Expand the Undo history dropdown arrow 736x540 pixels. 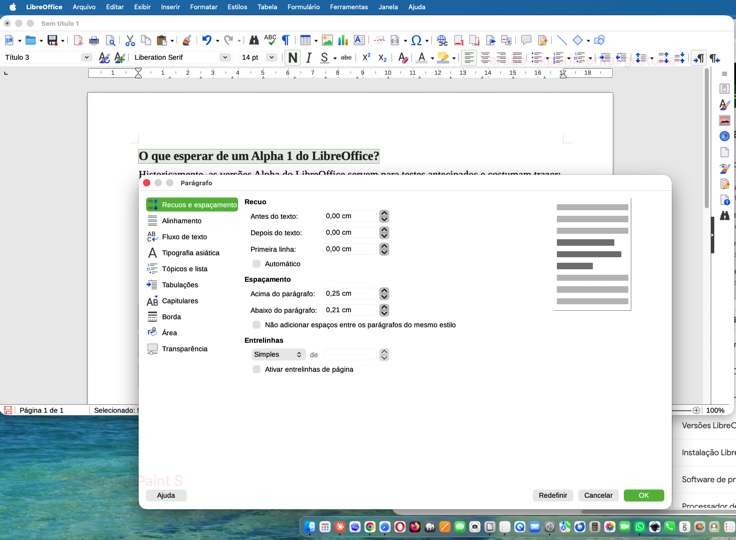tap(217, 41)
